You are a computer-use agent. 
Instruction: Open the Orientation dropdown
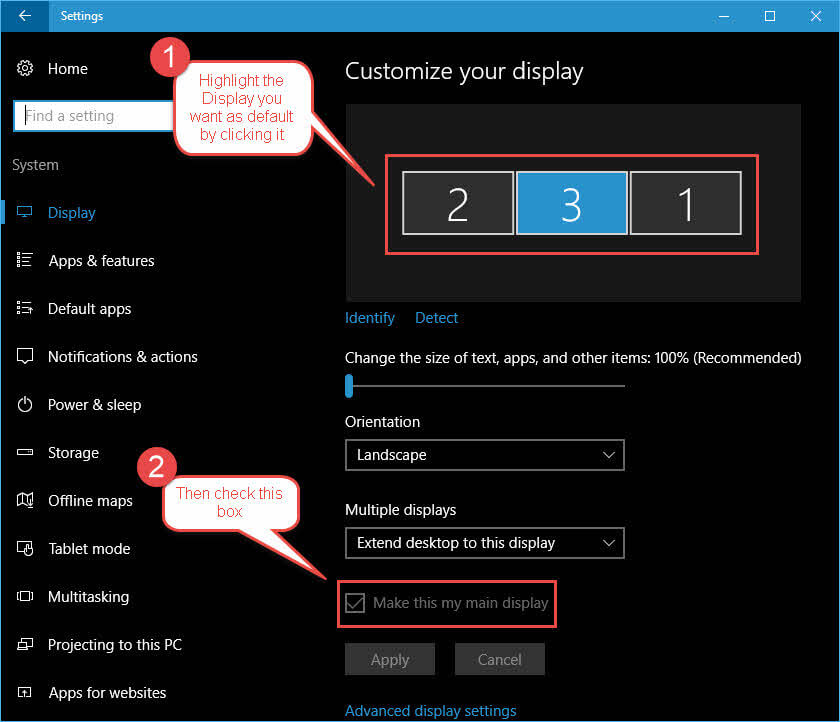point(484,455)
